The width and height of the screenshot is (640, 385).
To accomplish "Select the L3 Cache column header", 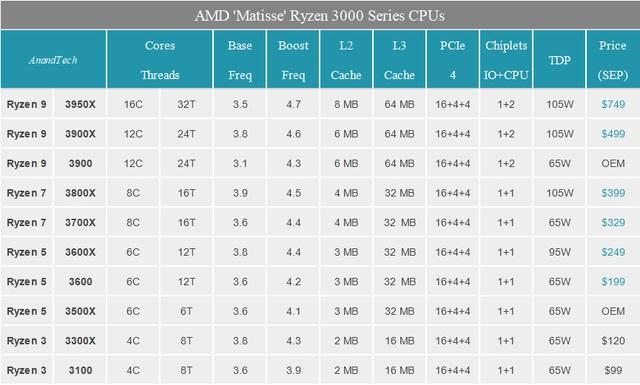I will coord(399,60).
